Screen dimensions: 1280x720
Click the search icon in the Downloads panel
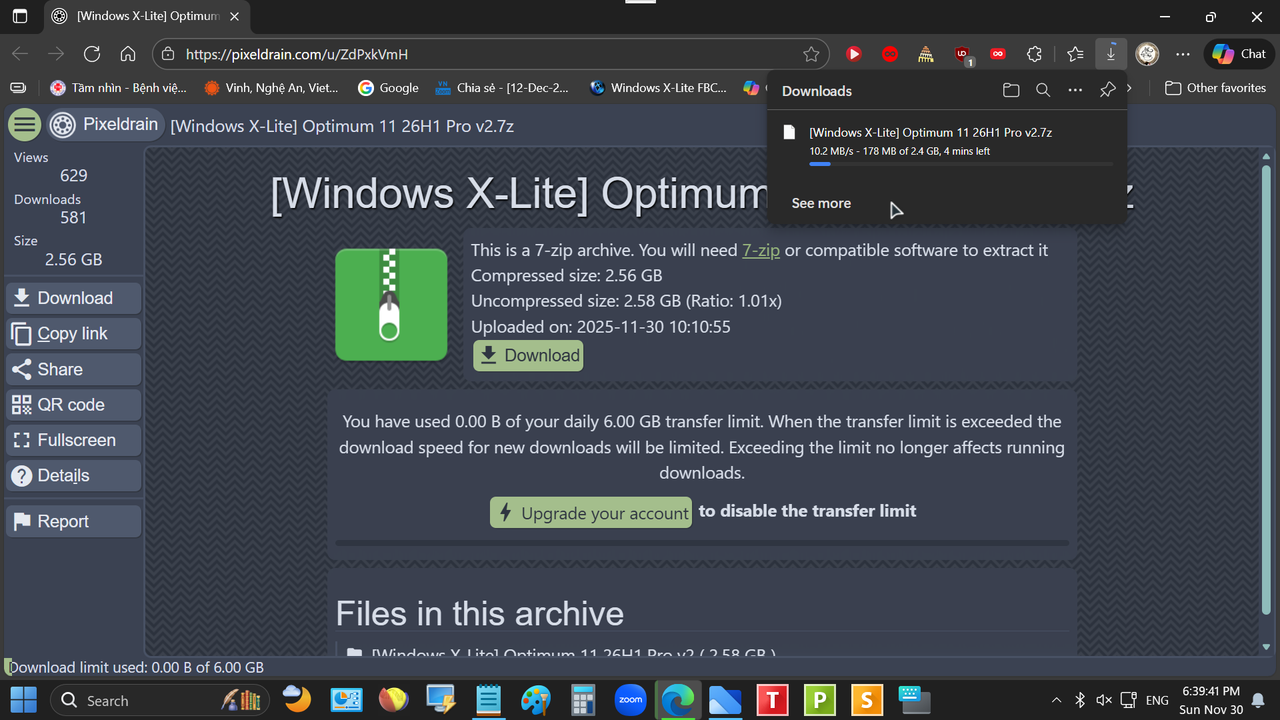(1043, 90)
